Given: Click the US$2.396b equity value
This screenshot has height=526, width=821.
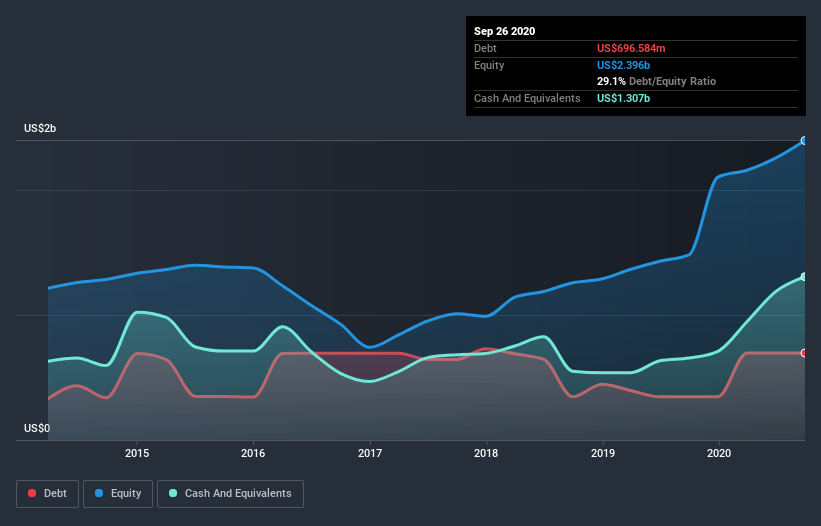Looking at the screenshot, I should 623,65.
